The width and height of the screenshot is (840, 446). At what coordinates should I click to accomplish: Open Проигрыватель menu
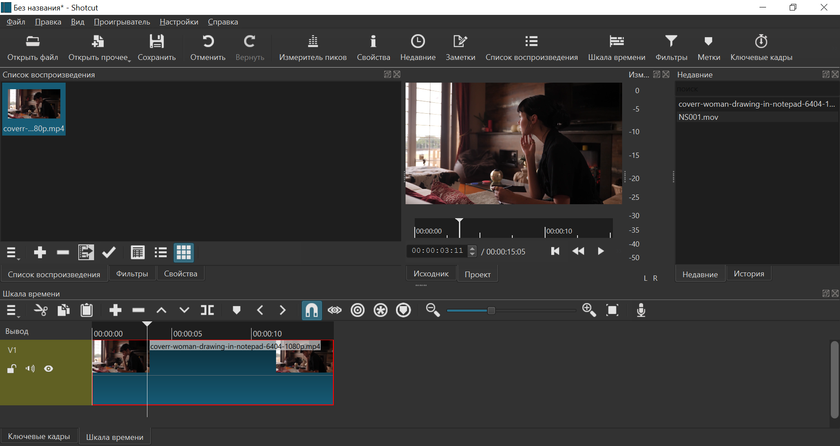tap(122, 22)
